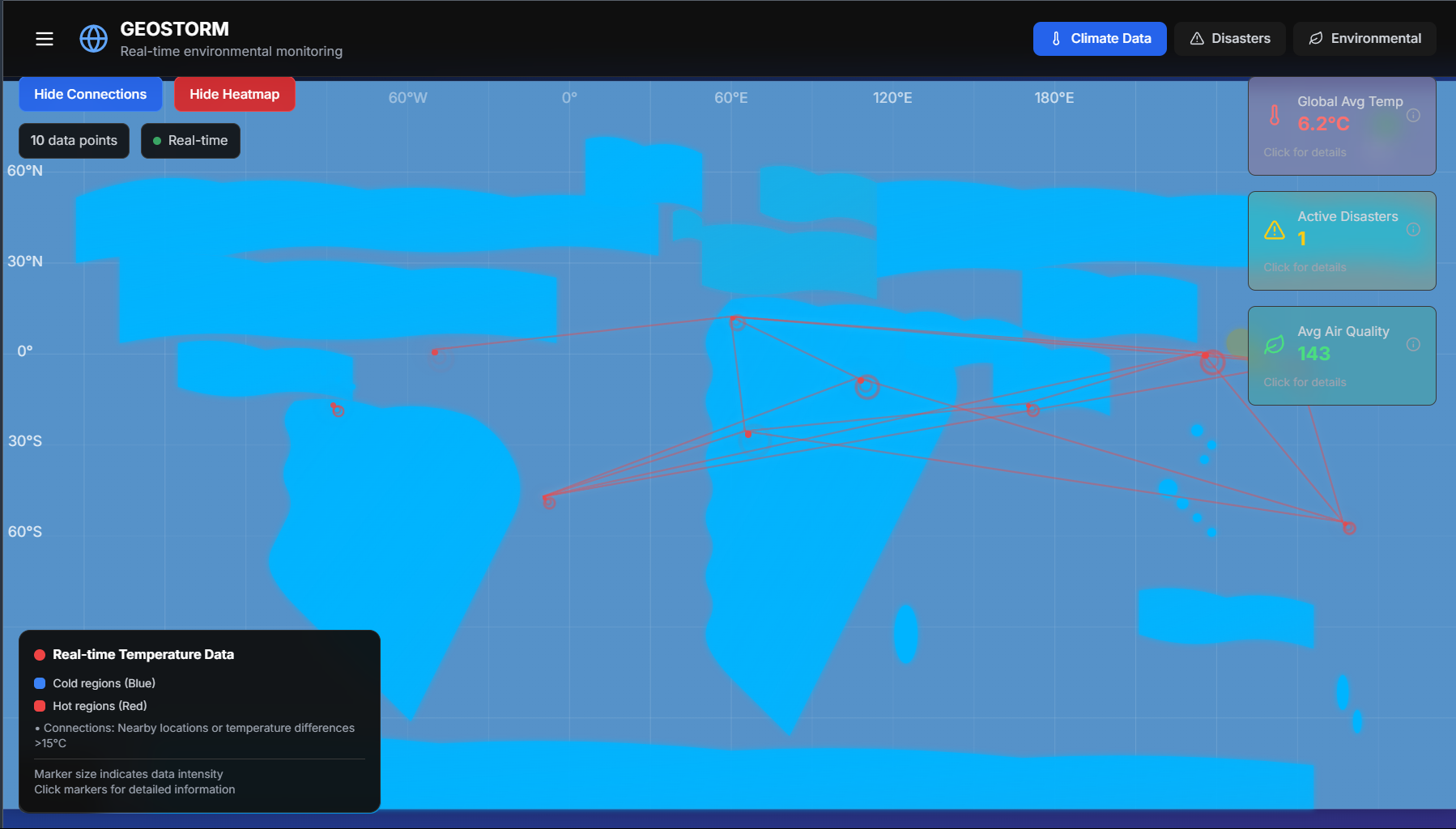Click the Real-time status badge

190,141
